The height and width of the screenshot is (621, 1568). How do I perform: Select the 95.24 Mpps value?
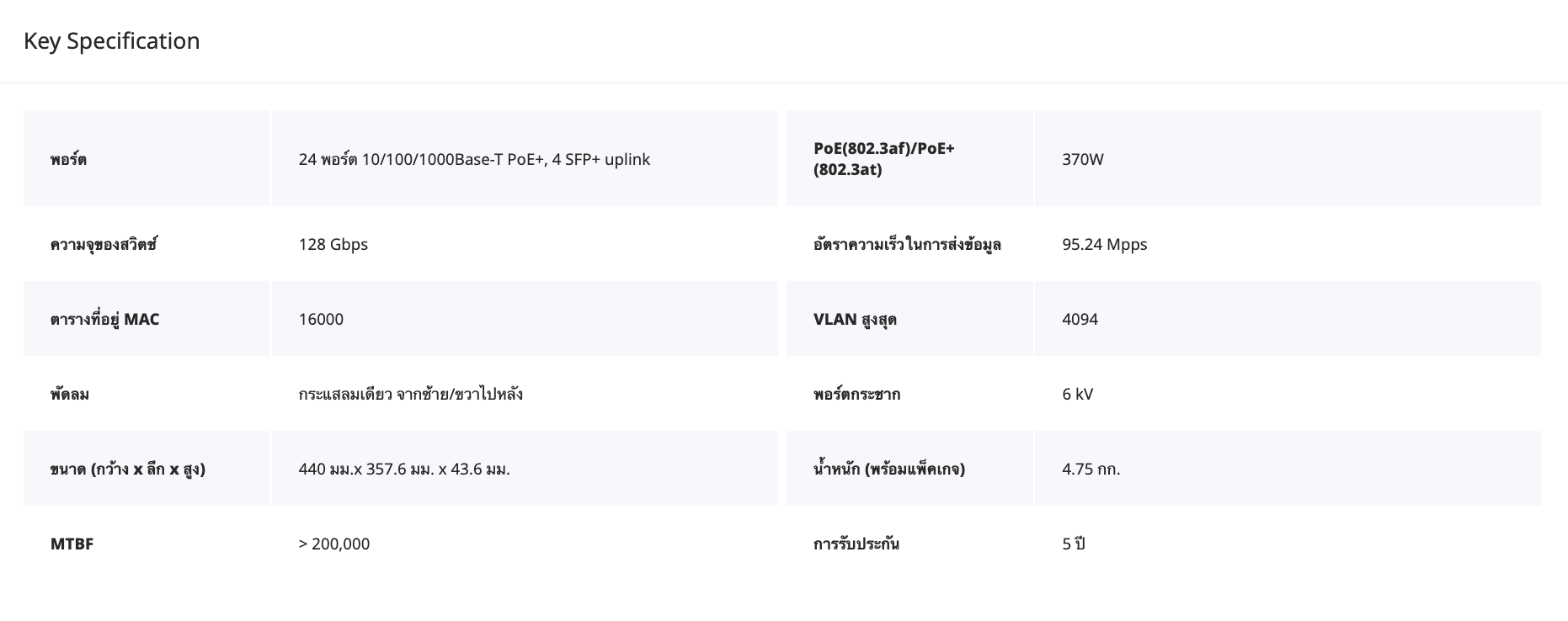pos(1104,244)
